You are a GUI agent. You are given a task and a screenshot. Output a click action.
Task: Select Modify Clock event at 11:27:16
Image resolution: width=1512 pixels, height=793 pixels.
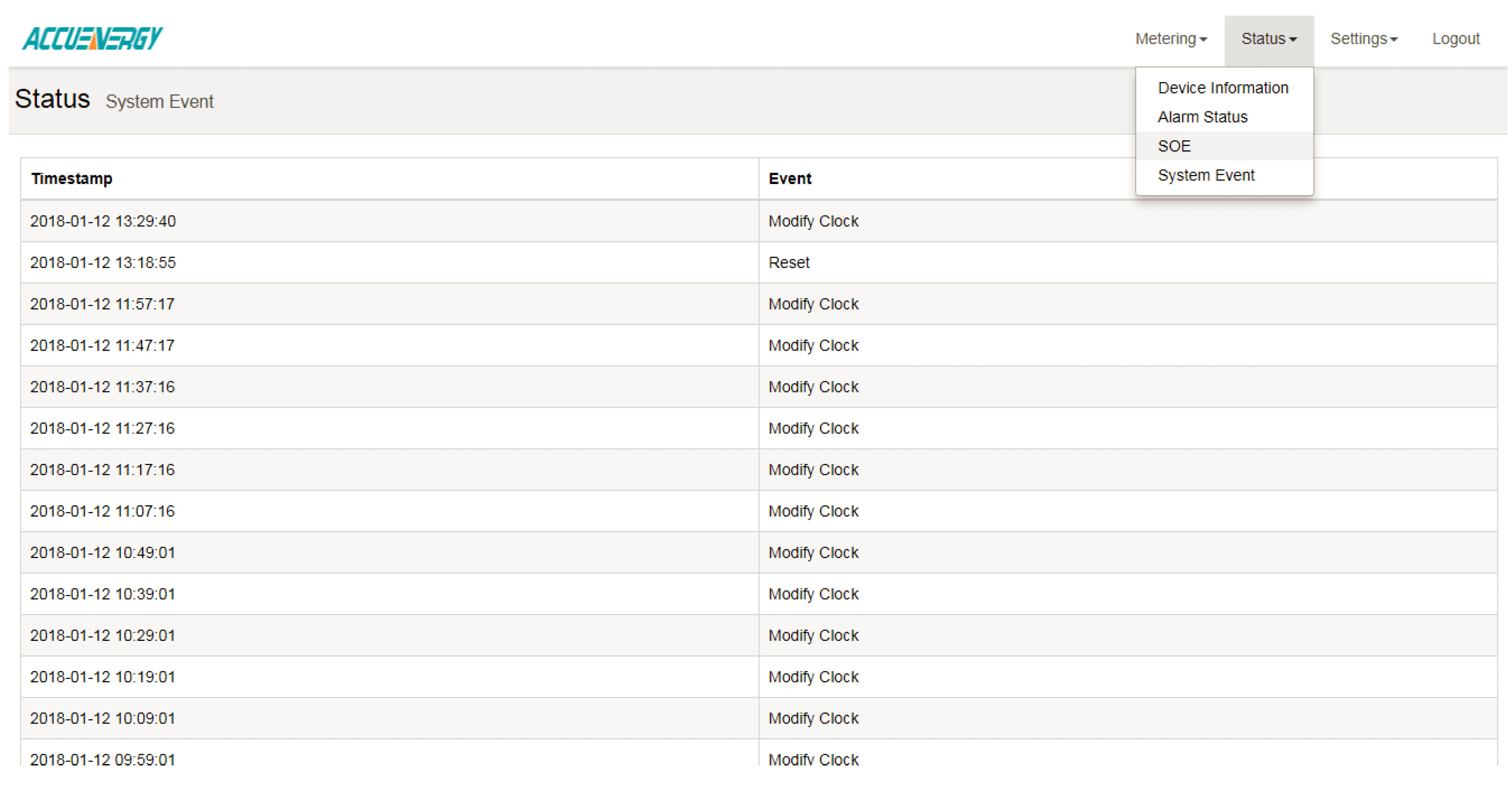pos(813,428)
